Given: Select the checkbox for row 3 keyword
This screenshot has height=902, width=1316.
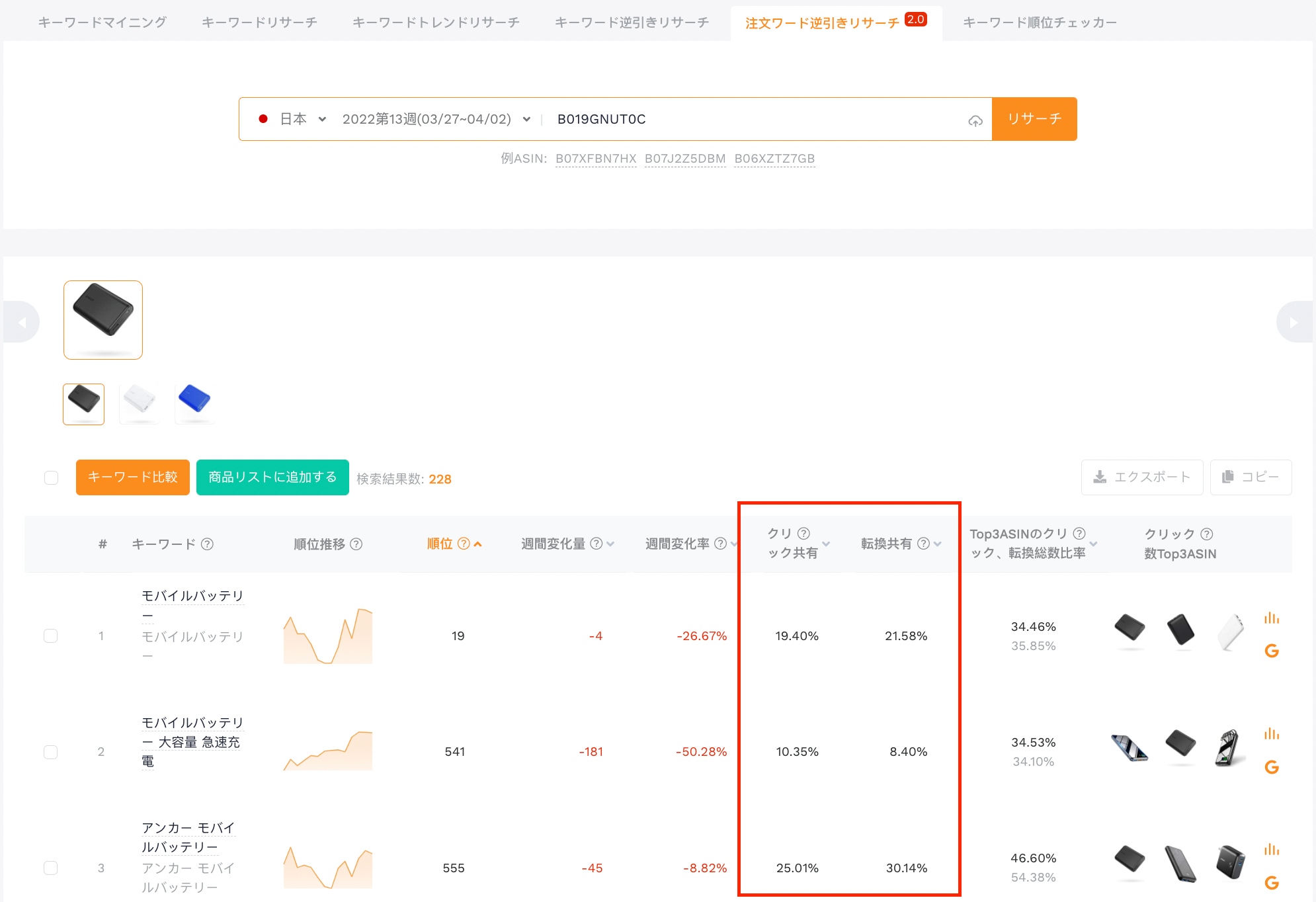Looking at the screenshot, I should [51, 868].
